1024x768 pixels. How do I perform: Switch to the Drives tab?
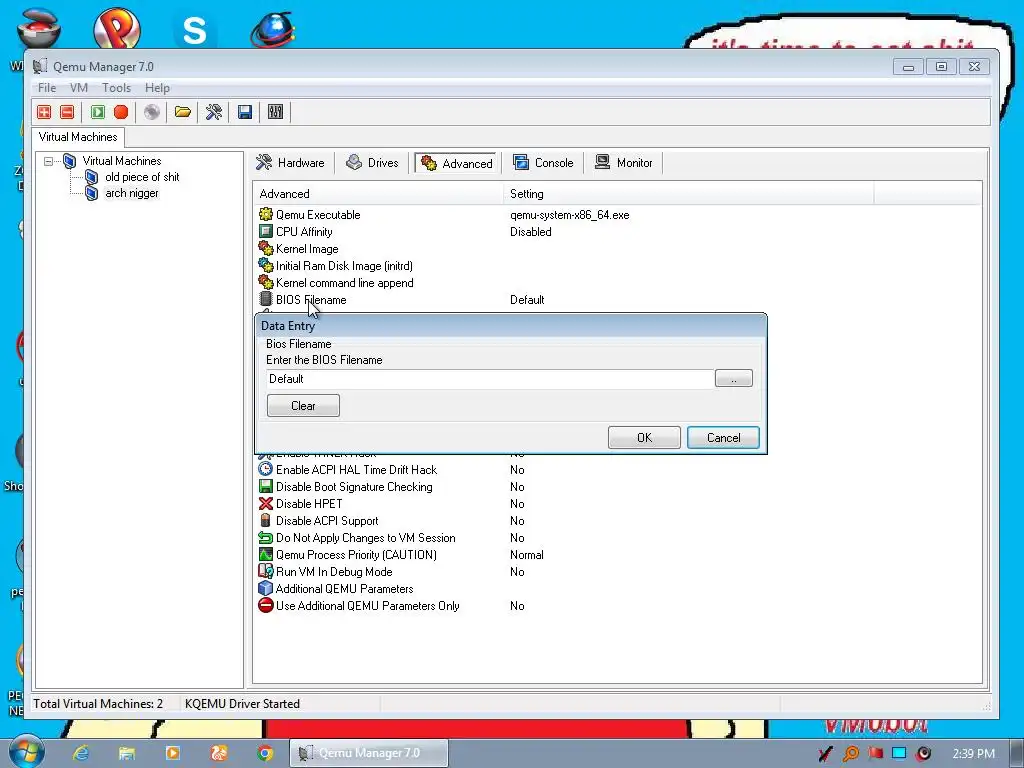(x=373, y=163)
